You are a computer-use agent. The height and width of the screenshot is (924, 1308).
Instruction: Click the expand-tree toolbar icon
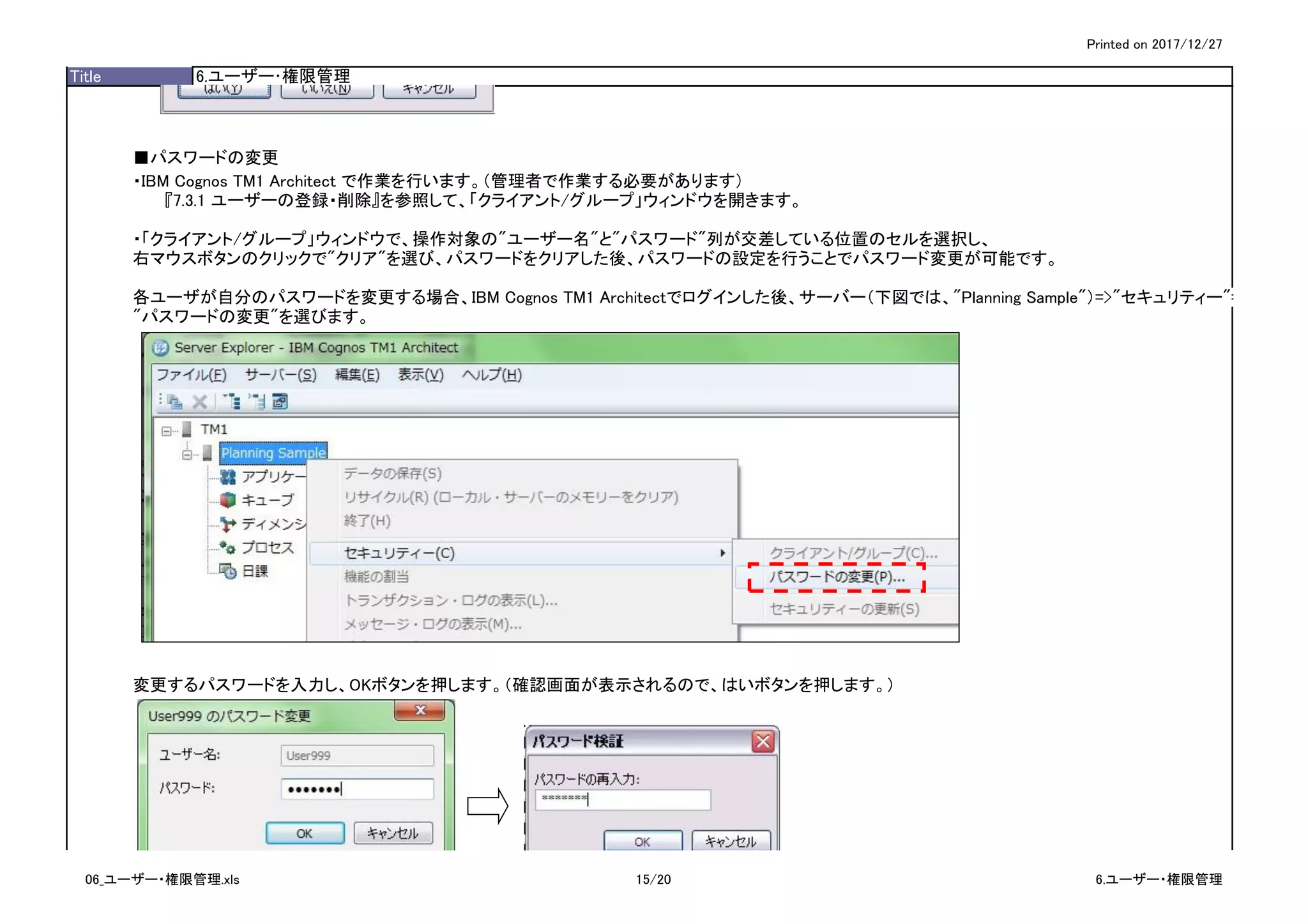(x=232, y=402)
